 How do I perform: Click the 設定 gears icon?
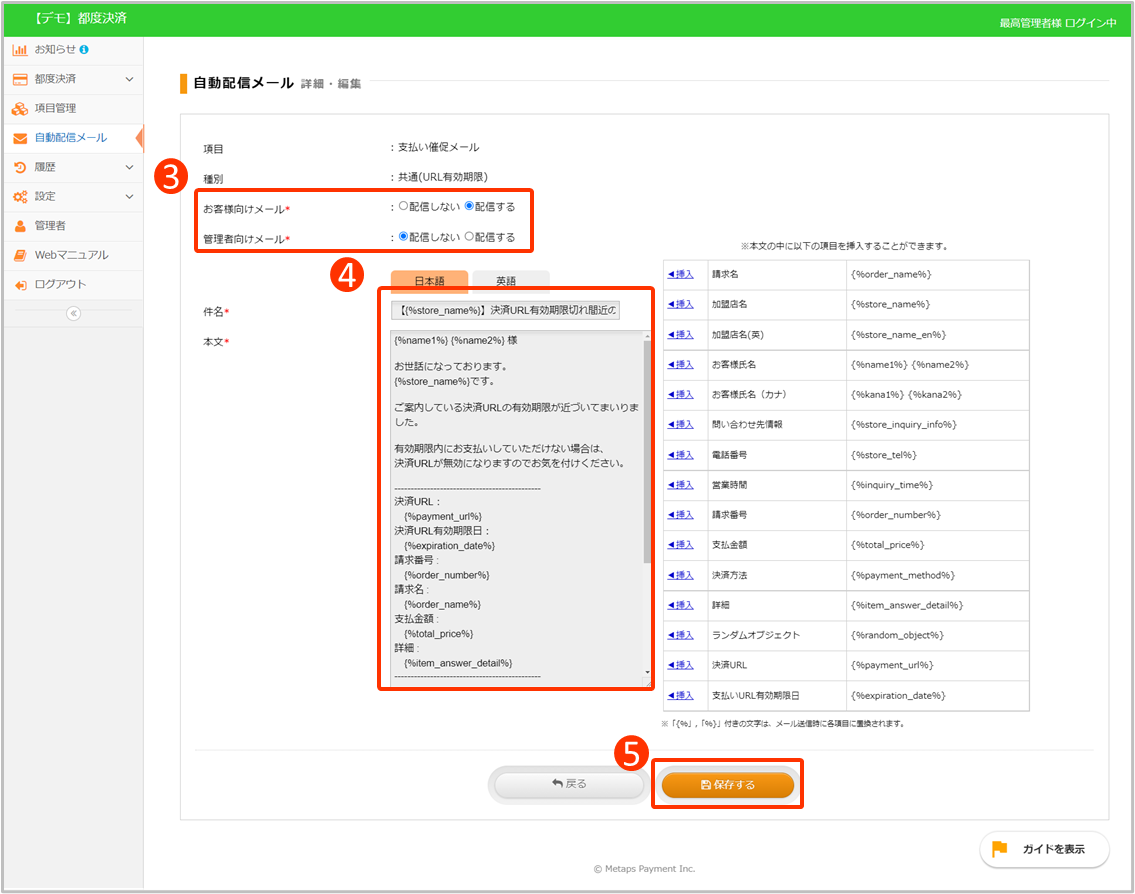pos(20,197)
